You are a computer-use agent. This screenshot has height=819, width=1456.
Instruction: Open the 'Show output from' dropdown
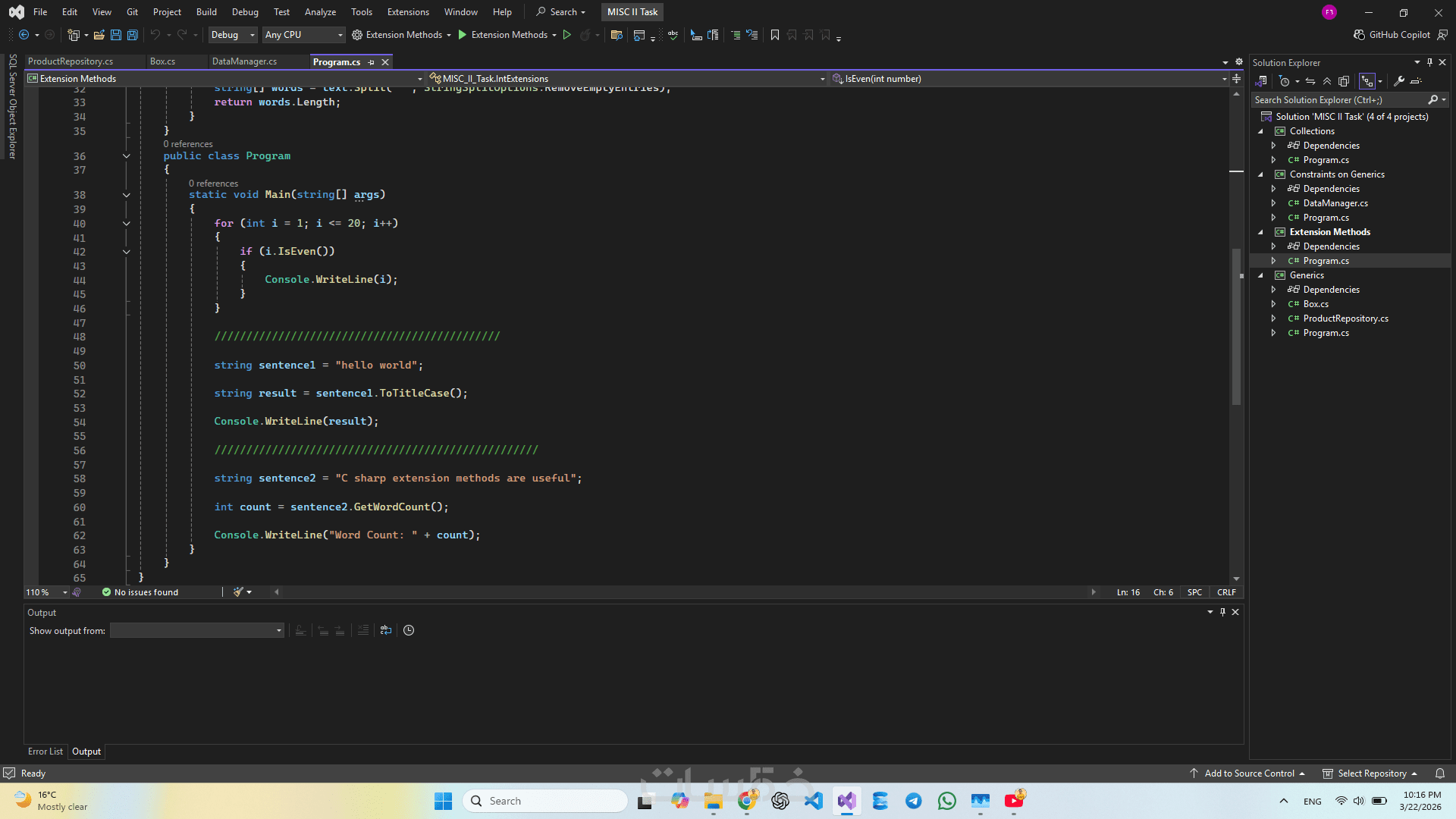coord(197,630)
